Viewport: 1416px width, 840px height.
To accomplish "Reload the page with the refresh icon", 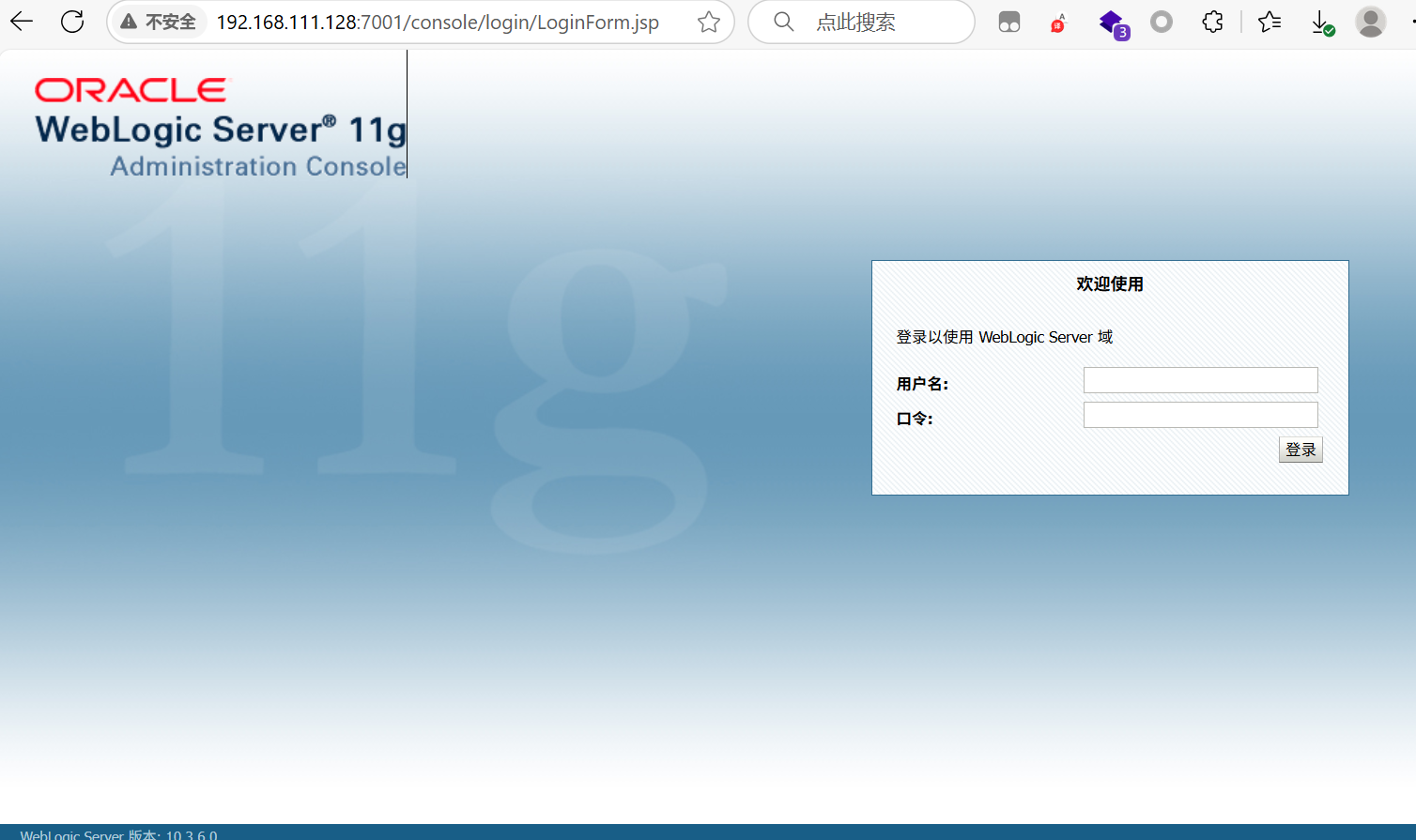I will pyautogui.click(x=72, y=22).
